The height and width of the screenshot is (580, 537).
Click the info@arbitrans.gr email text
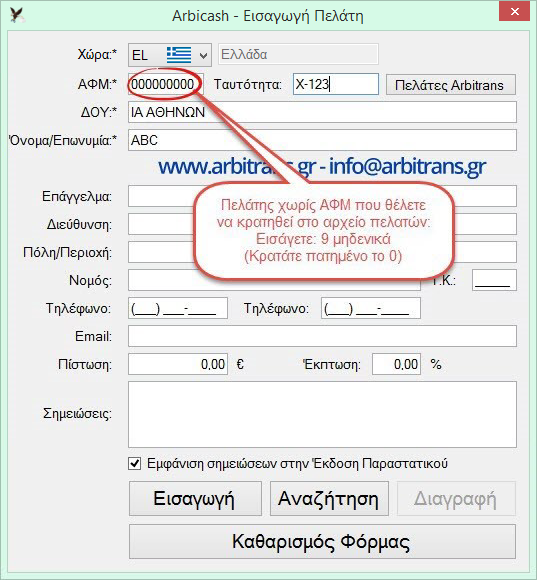pyautogui.click(x=407, y=166)
